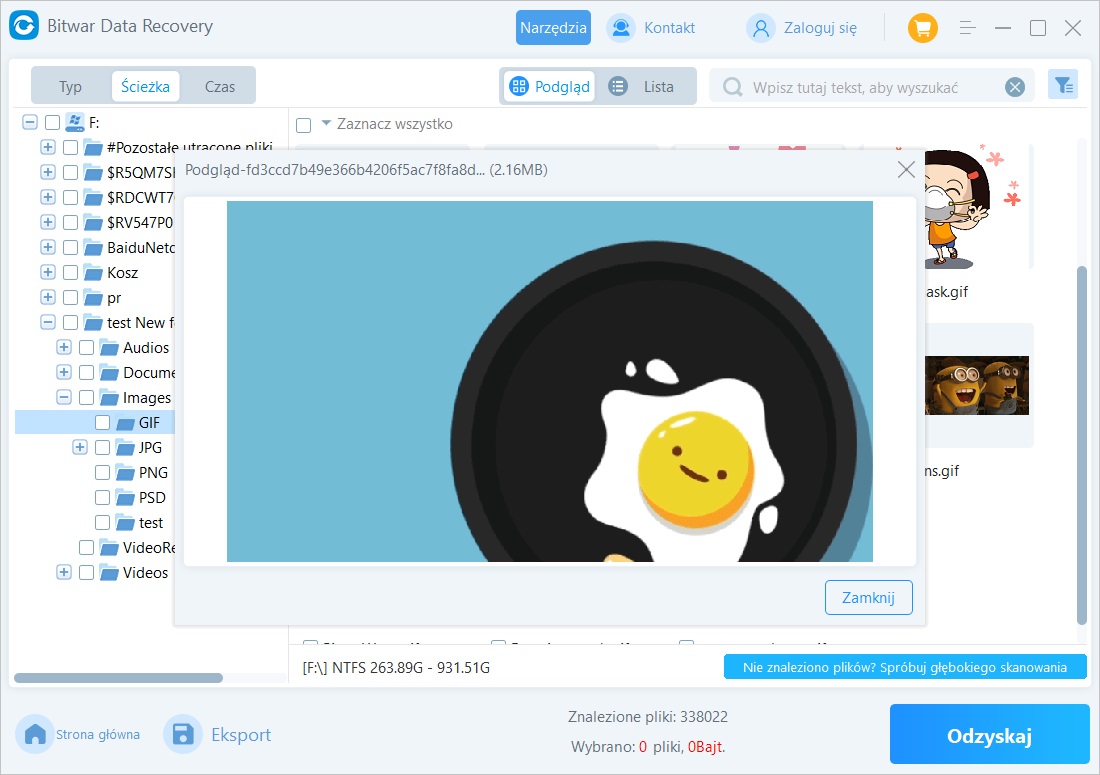Check the Kosz folder checkbox
Viewport: 1100px width, 775px height.
70,272
